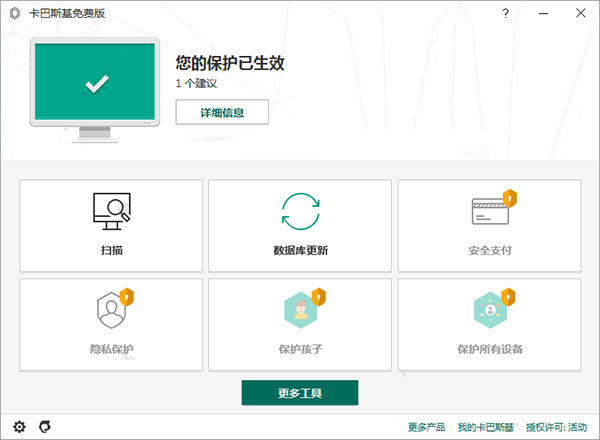This screenshot has height=440, width=600.
Task: Click the 1 个建议 recommendation text
Action: (198, 83)
